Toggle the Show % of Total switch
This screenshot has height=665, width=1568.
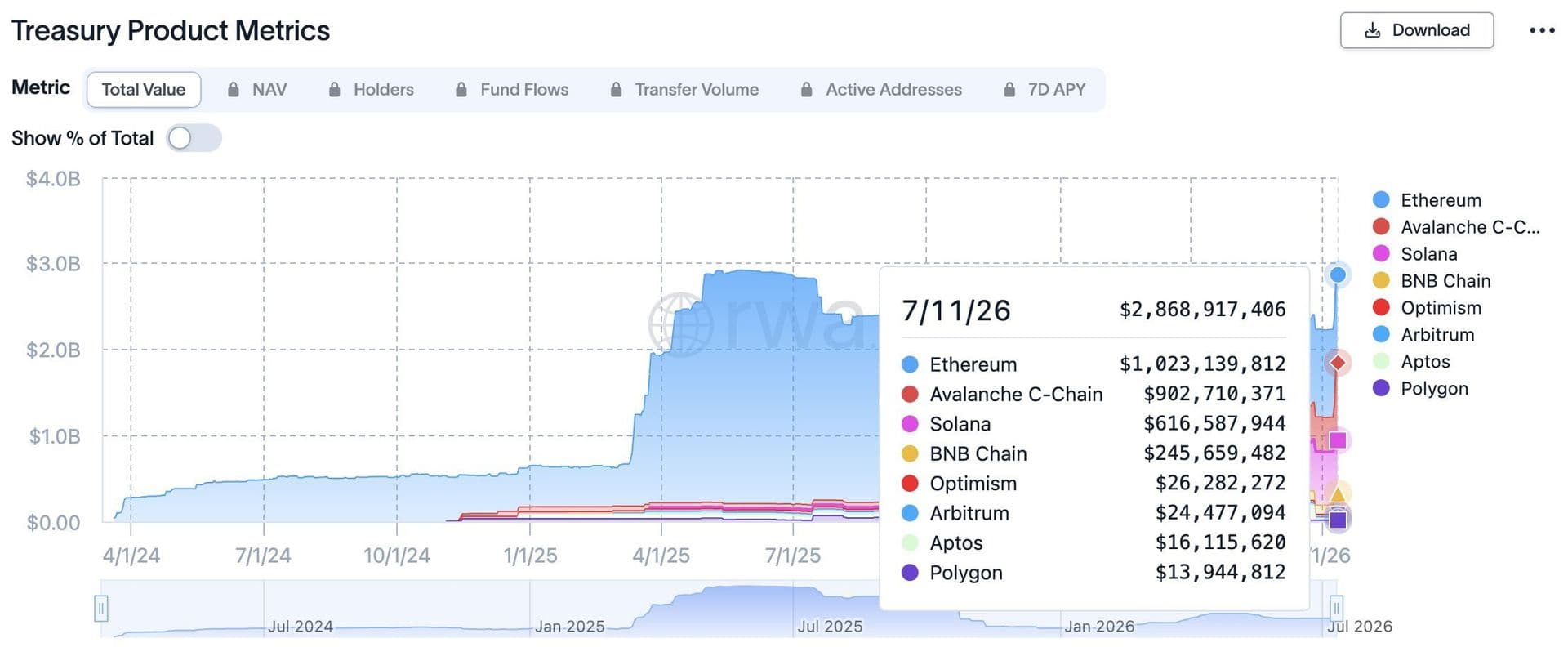tap(194, 138)
